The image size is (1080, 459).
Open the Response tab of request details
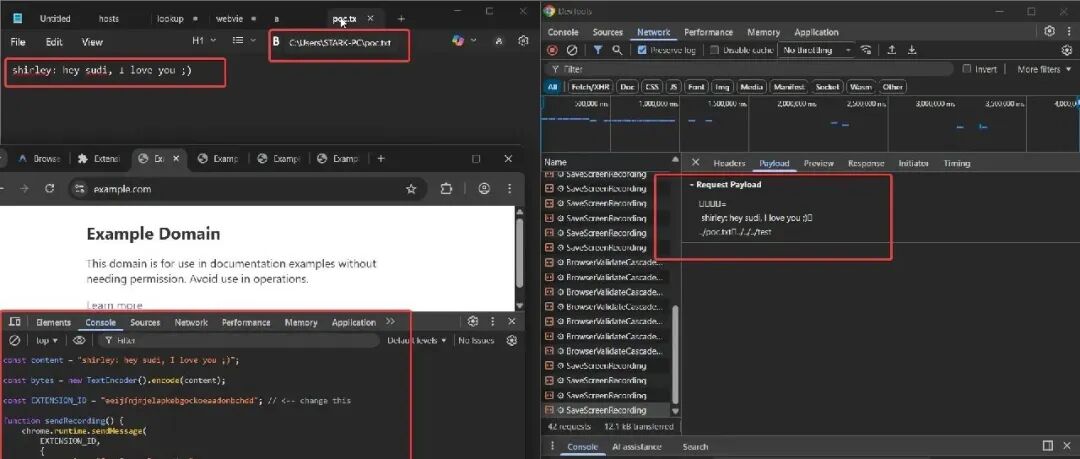pyautogui.click(x=866, y=163)
